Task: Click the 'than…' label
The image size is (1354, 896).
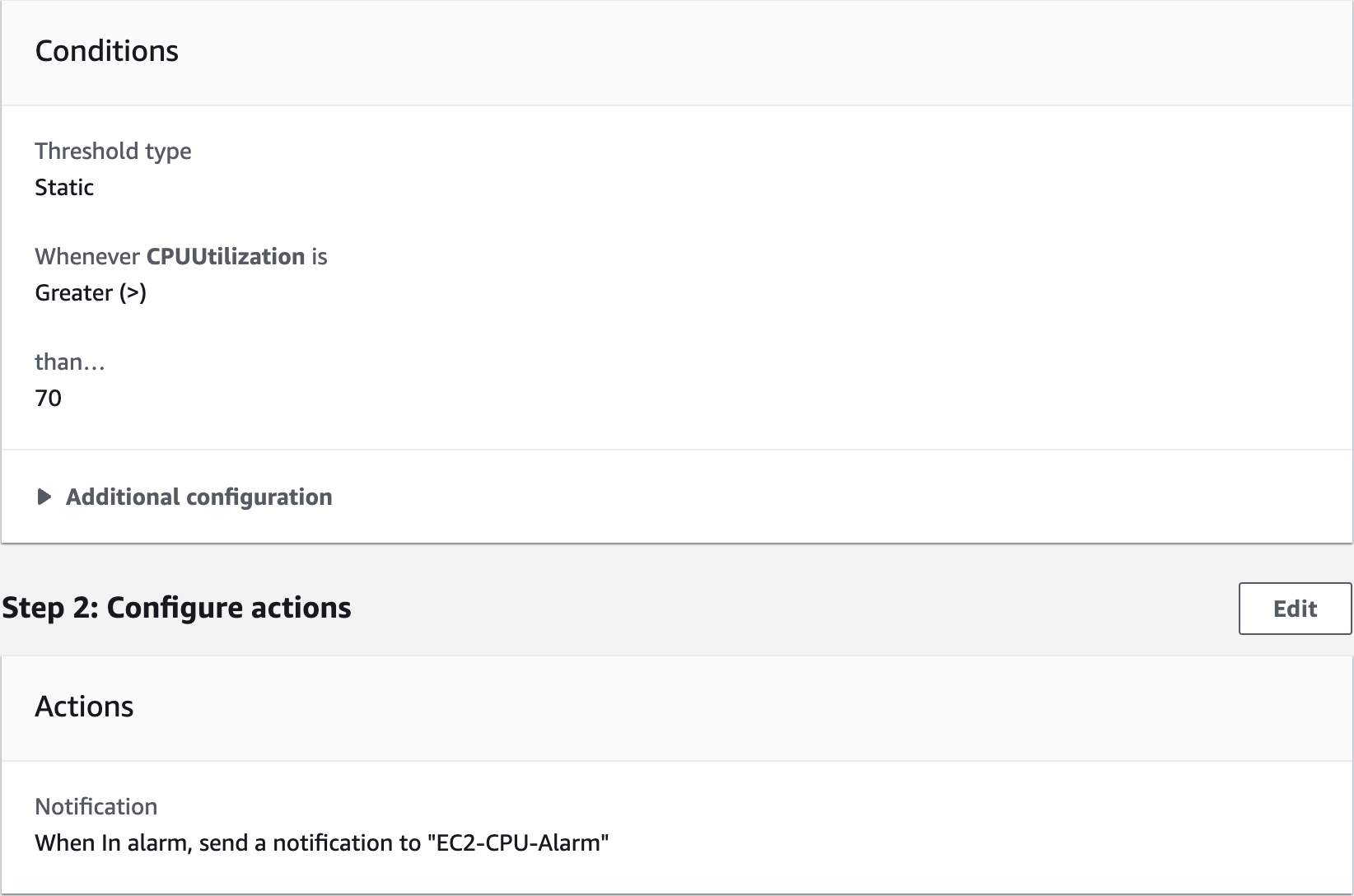Action: [x=70, y=362]
